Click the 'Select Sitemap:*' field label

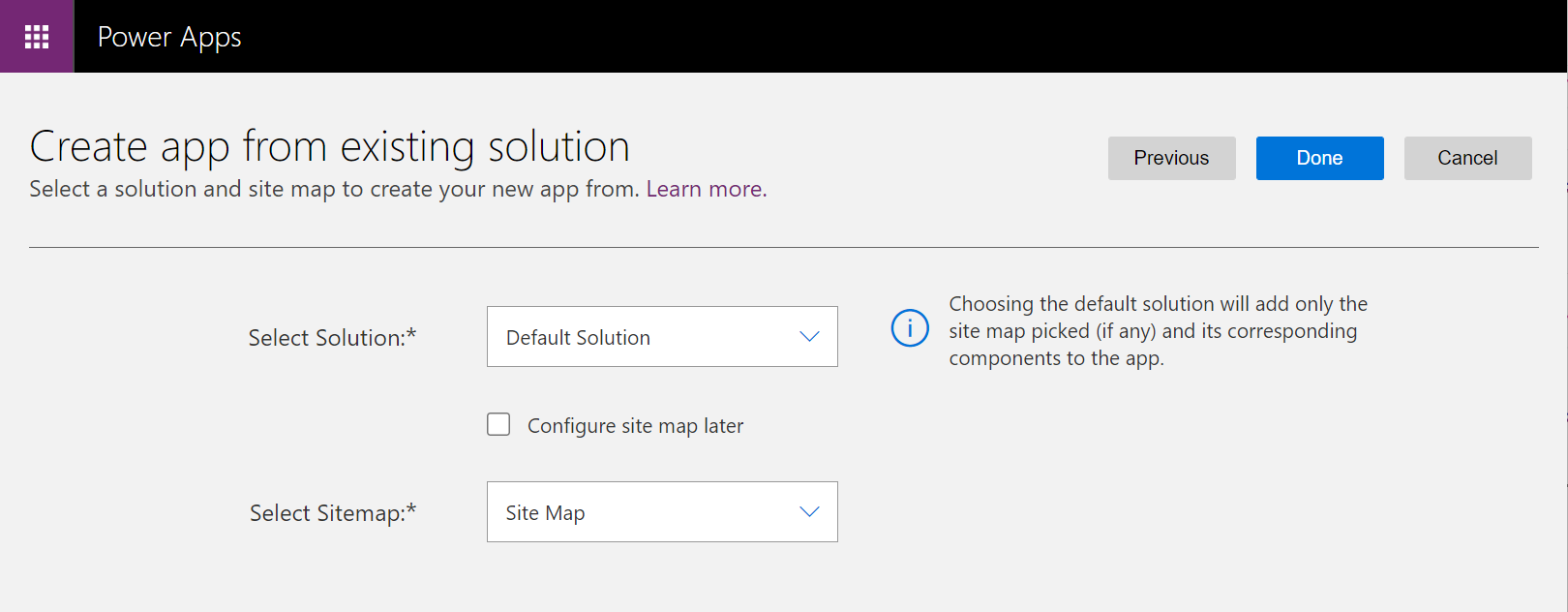(x=332, y=513)
